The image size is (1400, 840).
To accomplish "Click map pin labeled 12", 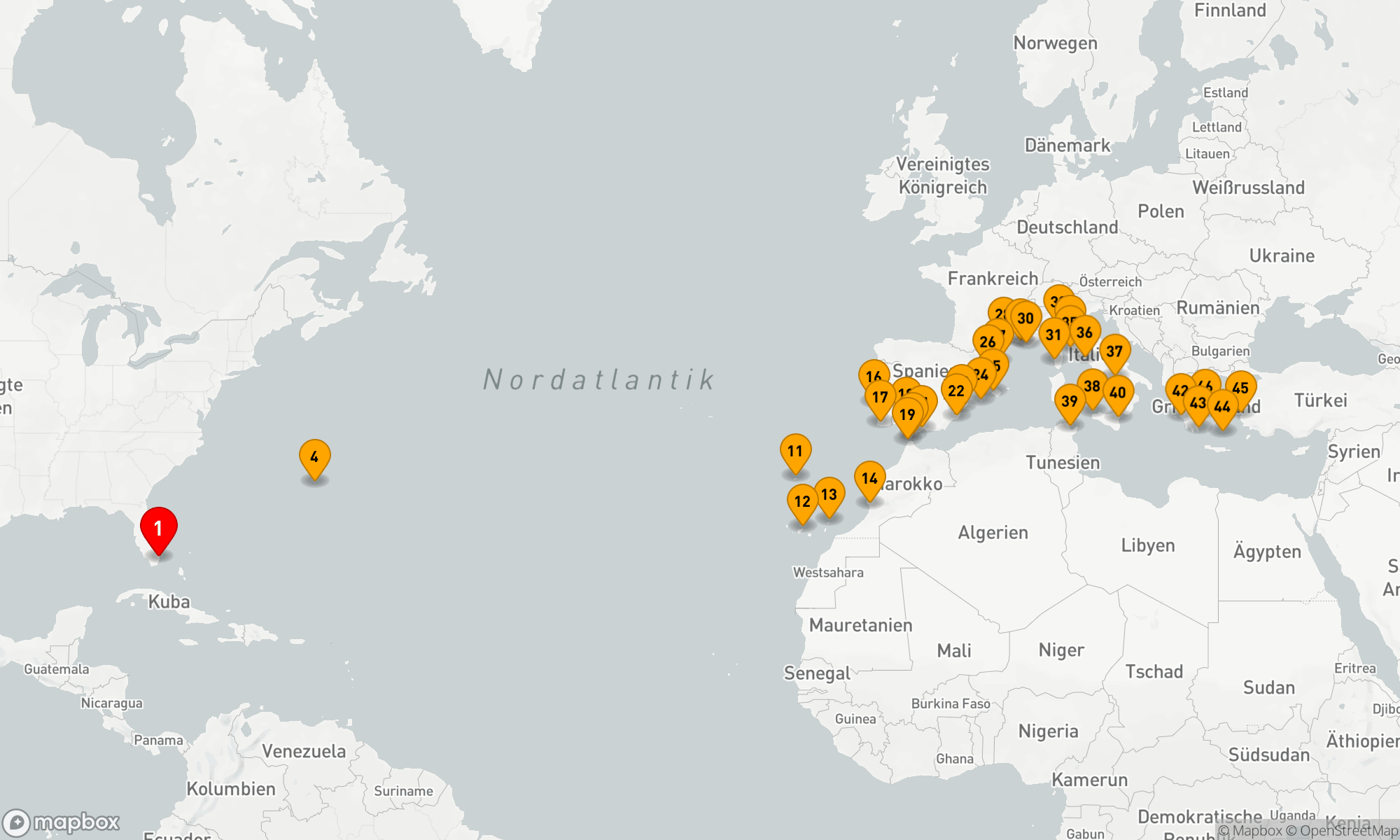I will (802, 502).
